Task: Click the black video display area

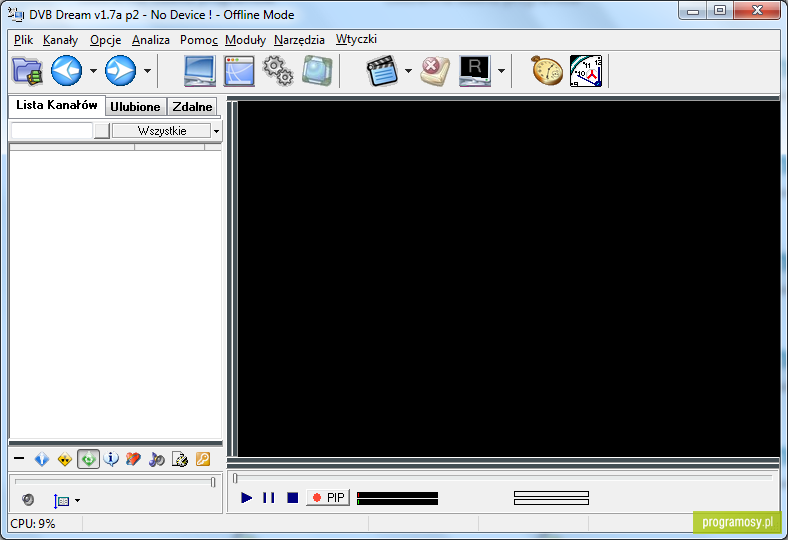Action: click(x=509, y=279)
